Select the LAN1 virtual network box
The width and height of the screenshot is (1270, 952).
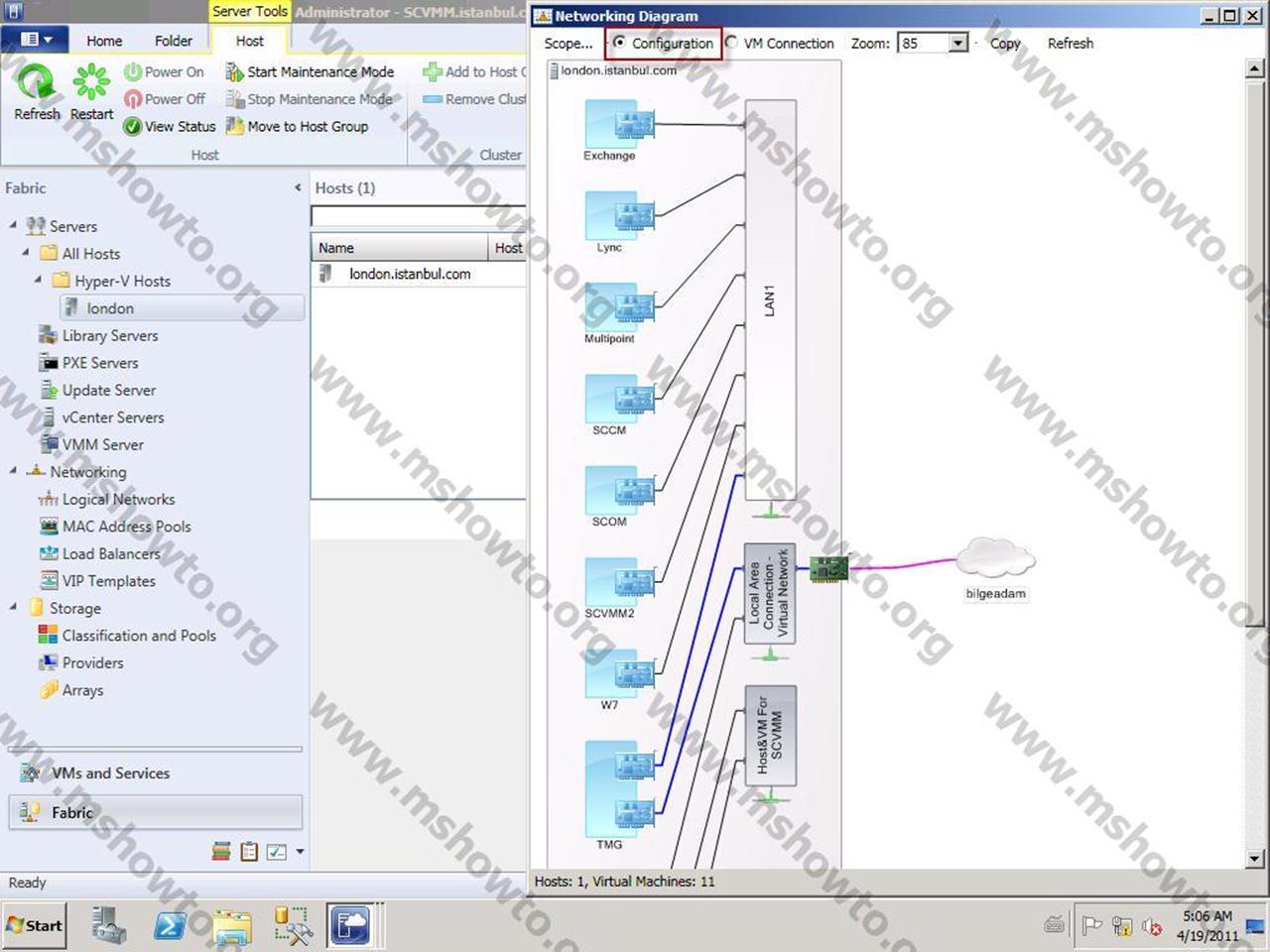pyautogui.click(x=771, y=301)
